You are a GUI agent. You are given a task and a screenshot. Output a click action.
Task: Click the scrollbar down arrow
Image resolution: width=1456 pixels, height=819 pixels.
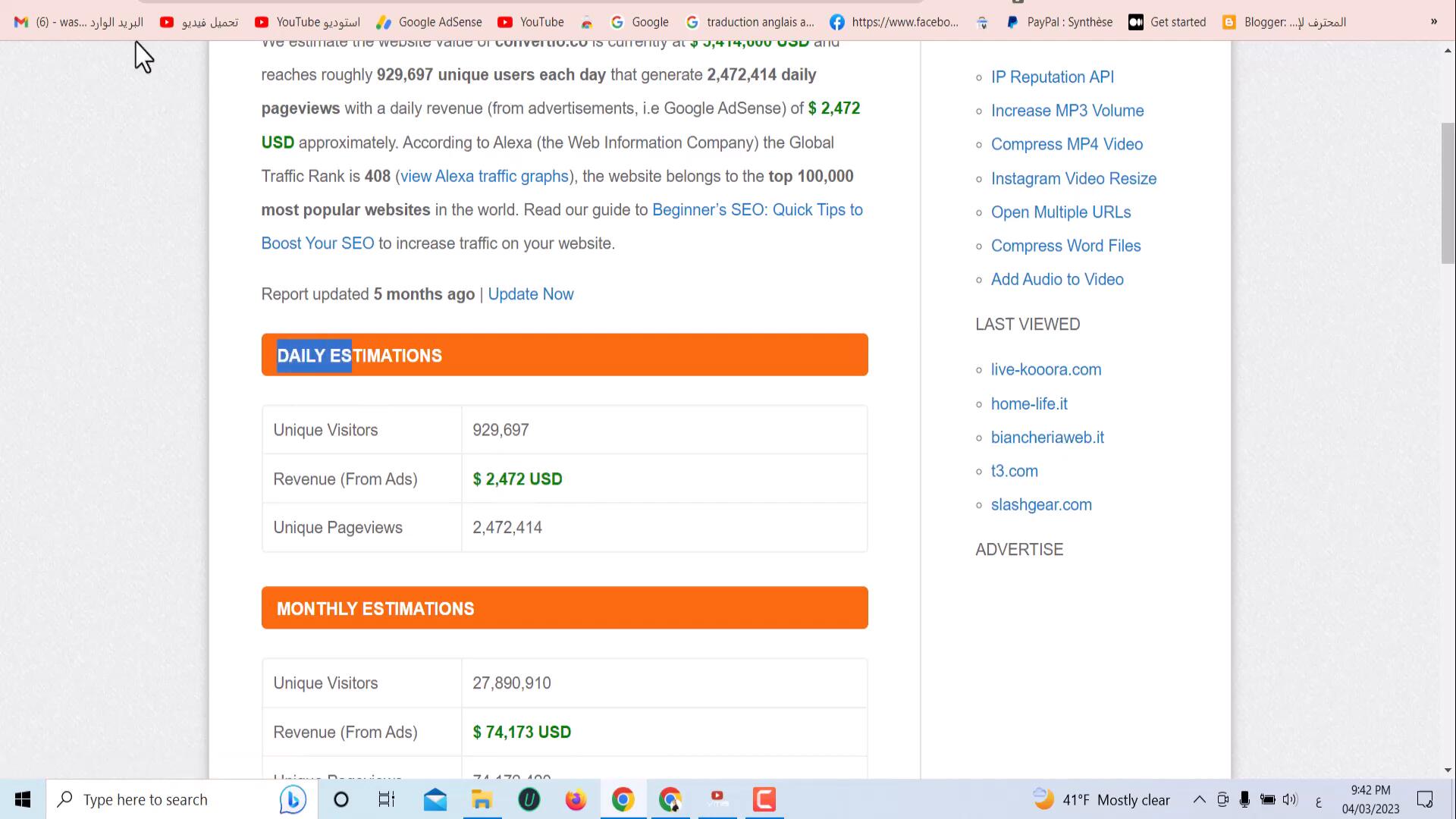click(x=1448, y=770)
